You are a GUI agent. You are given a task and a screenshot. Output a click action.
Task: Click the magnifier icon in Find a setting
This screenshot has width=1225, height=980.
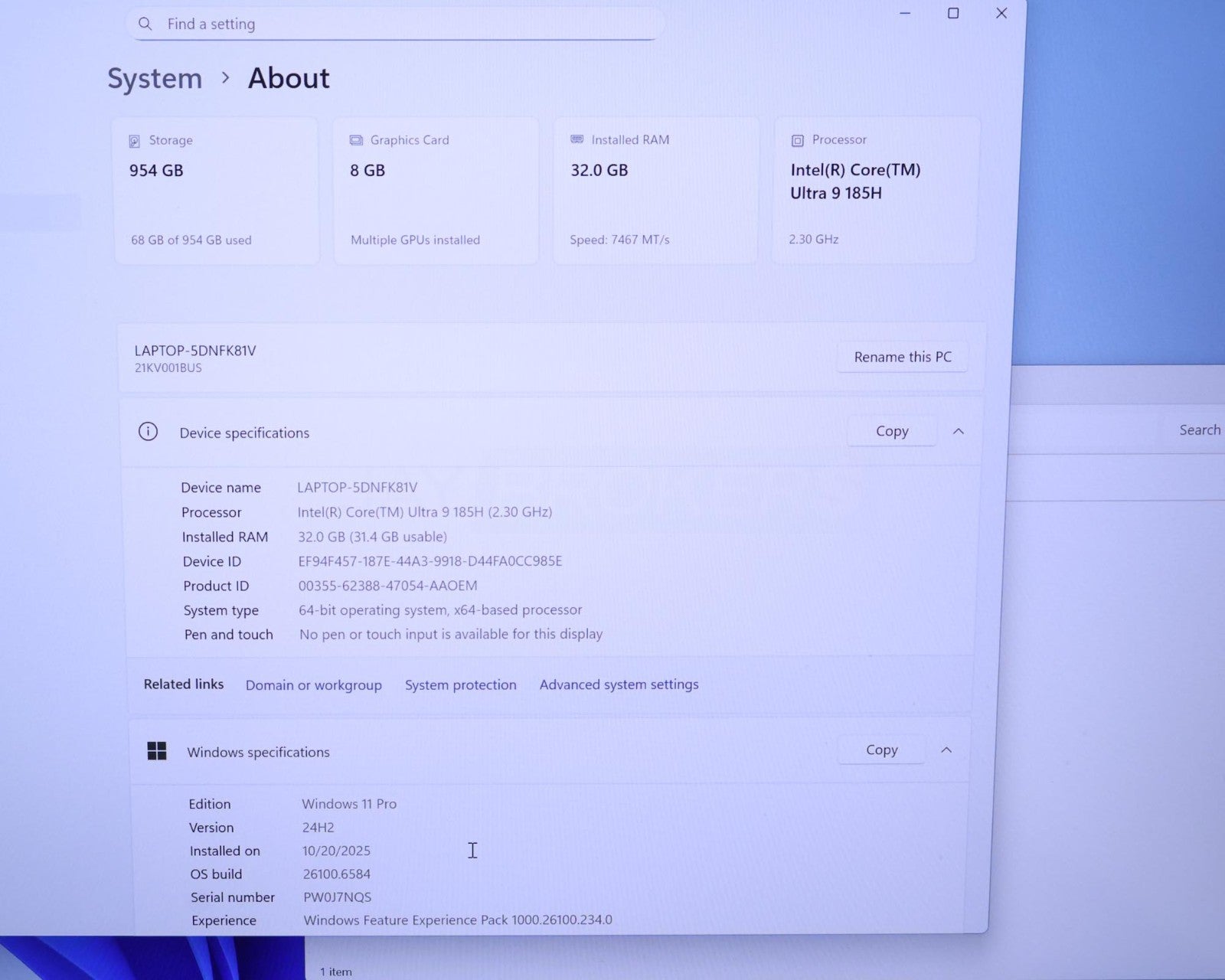coord(145,24)
